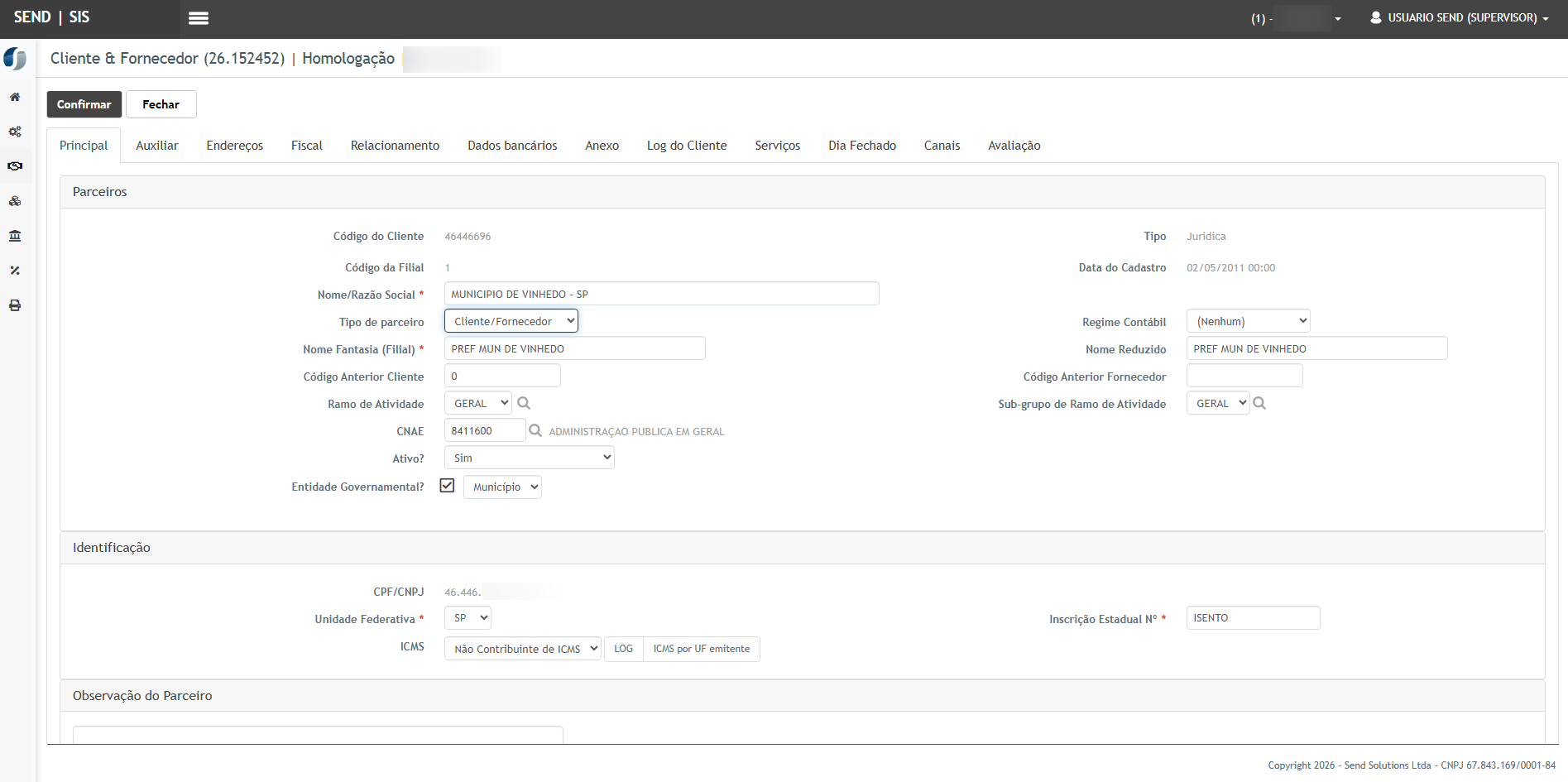Click the Nome Fantasia (Filial) field
Screen dimensions: 1568x782
575,348
